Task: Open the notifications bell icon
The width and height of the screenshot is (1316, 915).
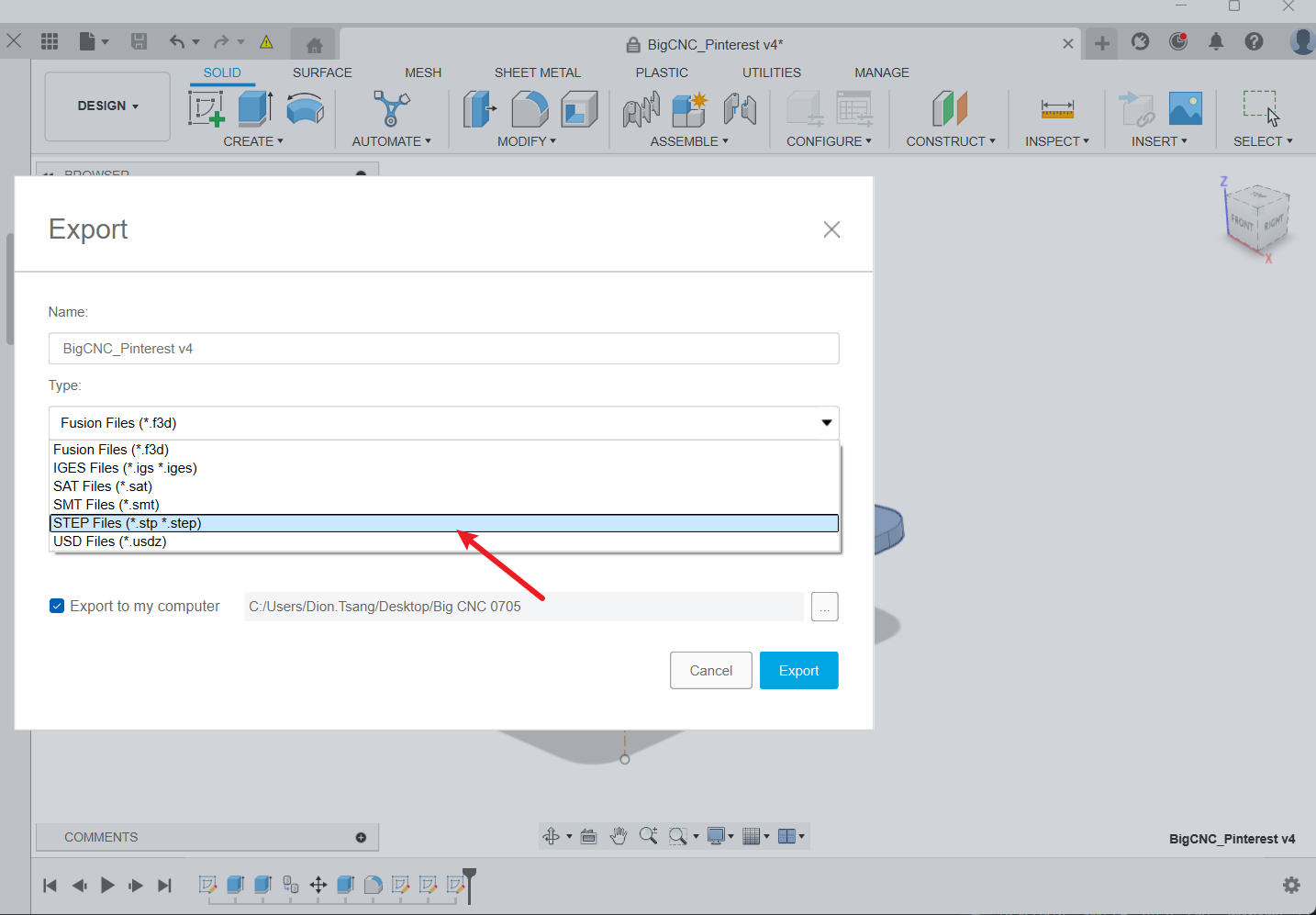Action: 1216,41
